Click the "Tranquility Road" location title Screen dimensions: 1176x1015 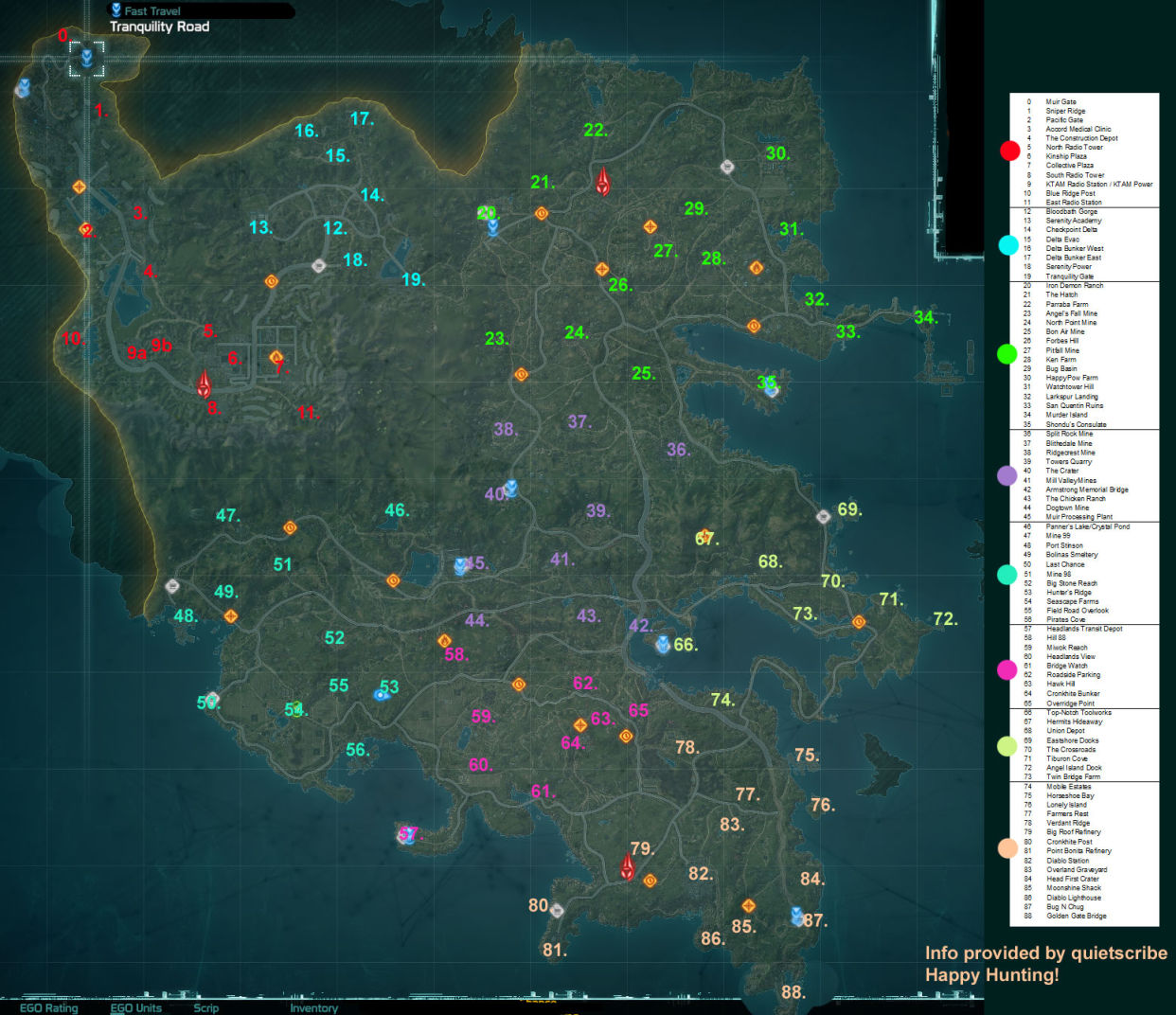coord(159,27)
